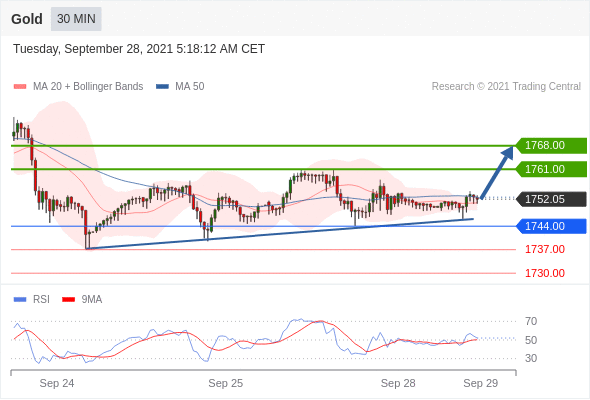Select the Gold instrument title
Image resolution: width=590 pixels, height=400 pixels.
(x=27, y=19)
